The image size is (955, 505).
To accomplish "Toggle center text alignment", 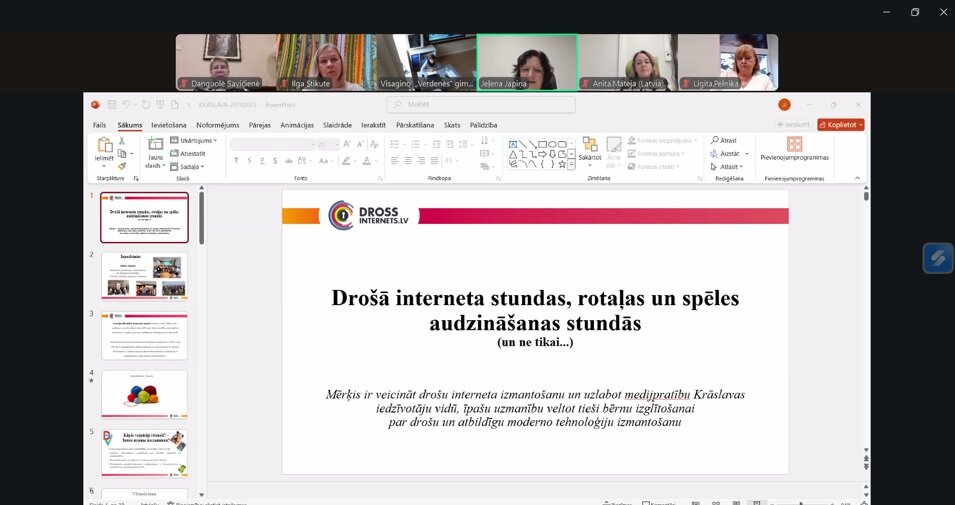I will tap(409, 160).
